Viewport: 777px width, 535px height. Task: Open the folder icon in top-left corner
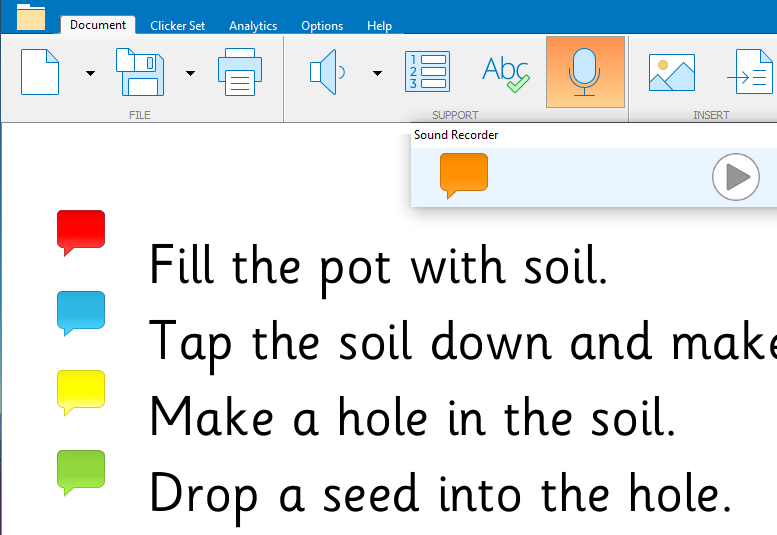(x=31, y=18)
